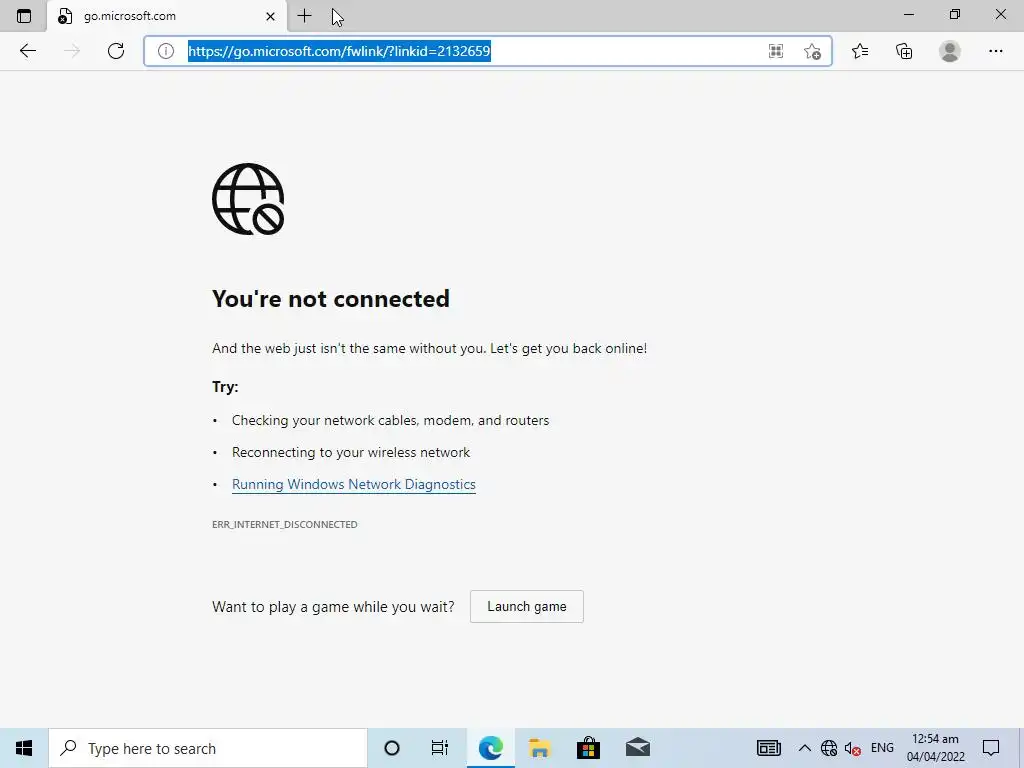Go back to previous page
This screenshot has height=768, width=1024.
(27, 51)
